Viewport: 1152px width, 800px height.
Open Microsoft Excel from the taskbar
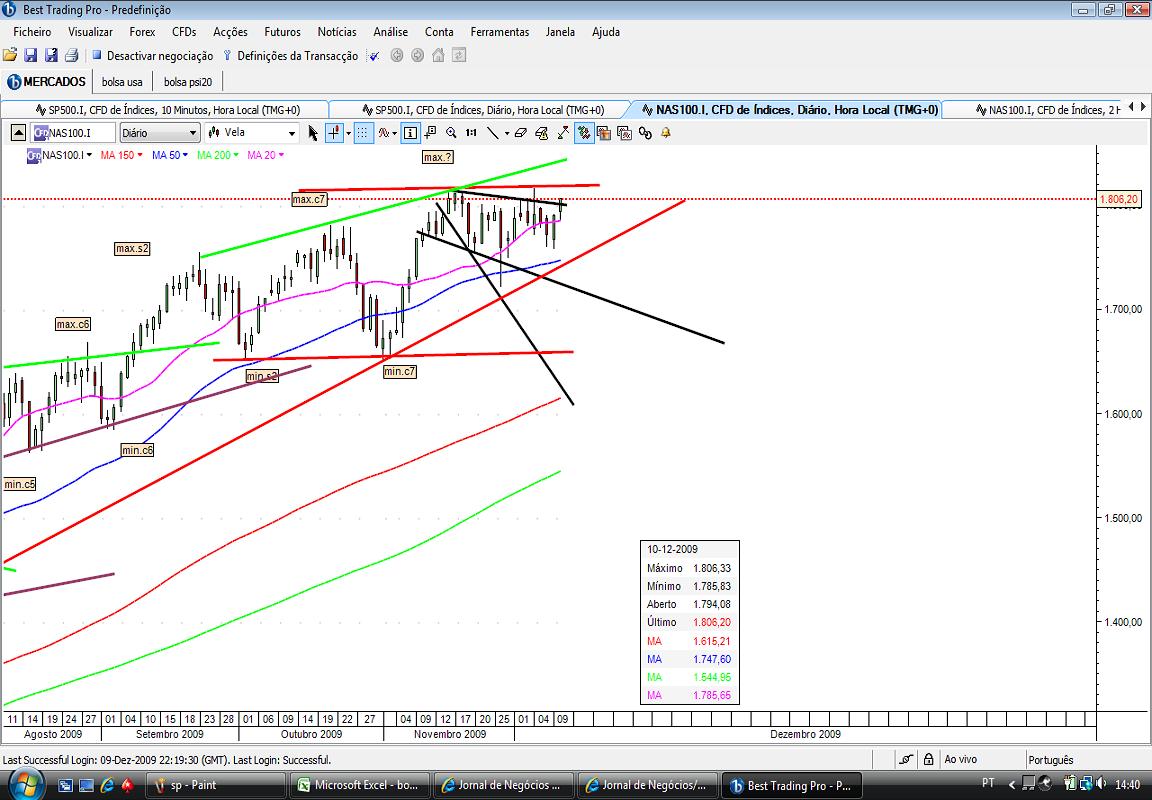[360, 785]
